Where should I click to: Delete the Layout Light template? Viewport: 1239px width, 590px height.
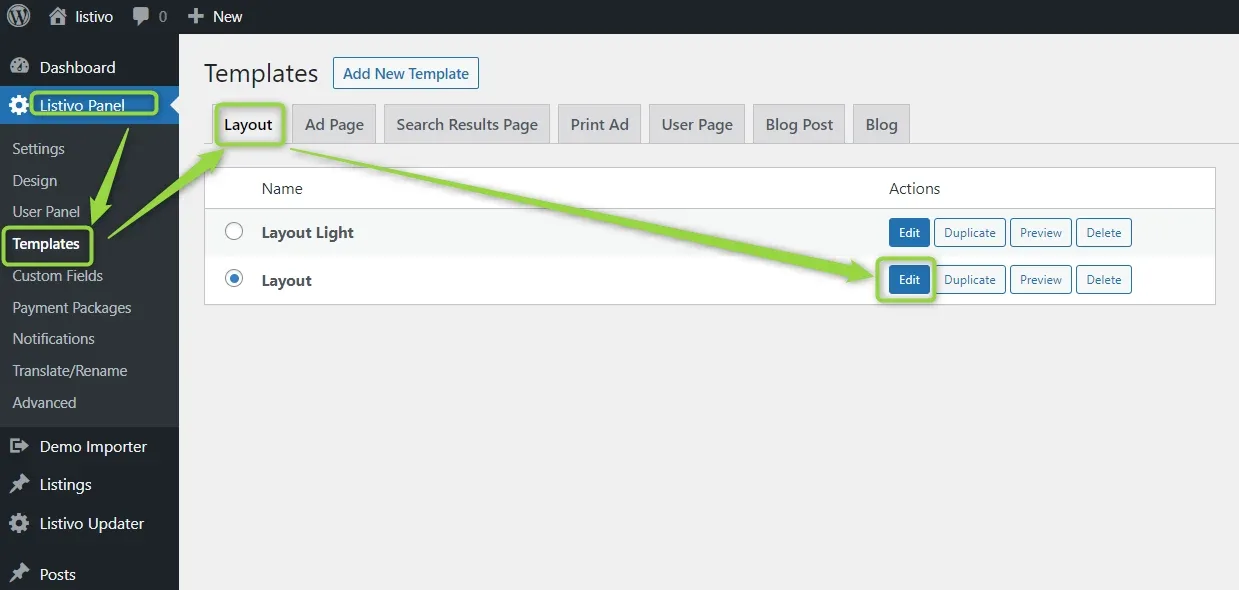tap(1104, 232)
